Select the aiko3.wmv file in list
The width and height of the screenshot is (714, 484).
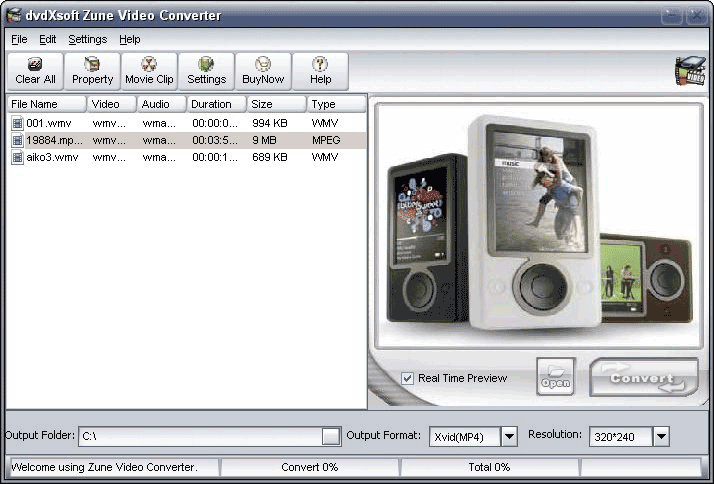pyautogui.click(x=51, y=157)
